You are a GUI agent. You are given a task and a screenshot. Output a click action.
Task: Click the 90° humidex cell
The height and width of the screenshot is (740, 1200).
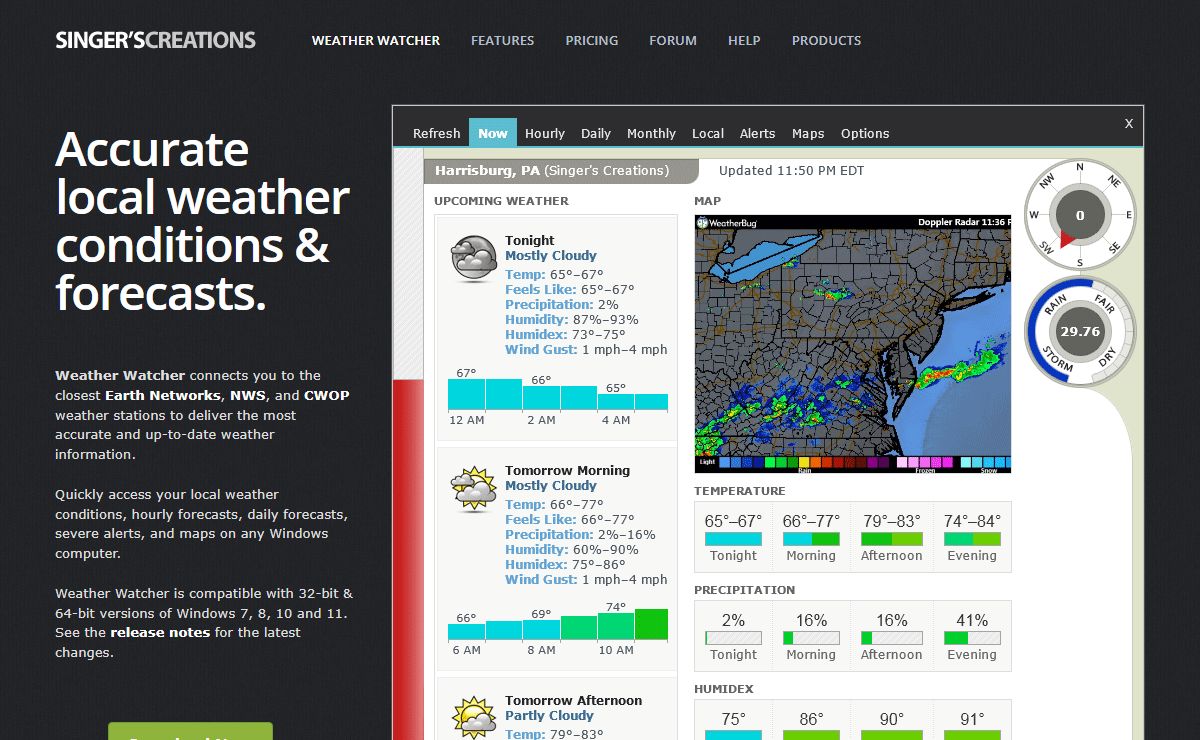pos(892,720)
